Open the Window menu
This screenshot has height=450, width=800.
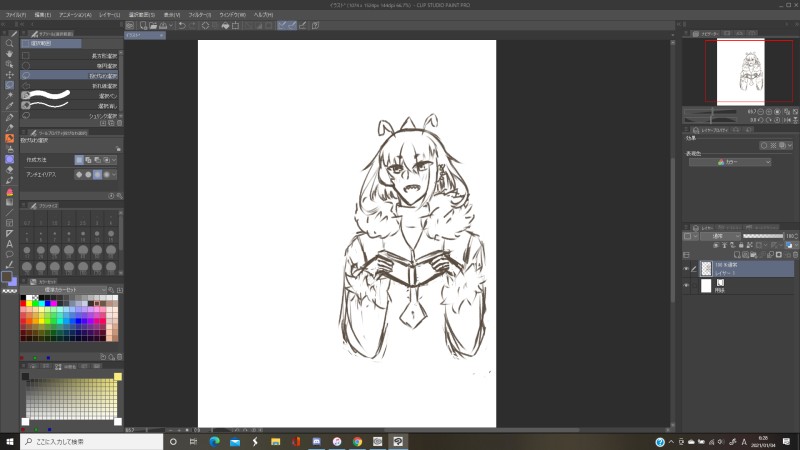[232, 15]
